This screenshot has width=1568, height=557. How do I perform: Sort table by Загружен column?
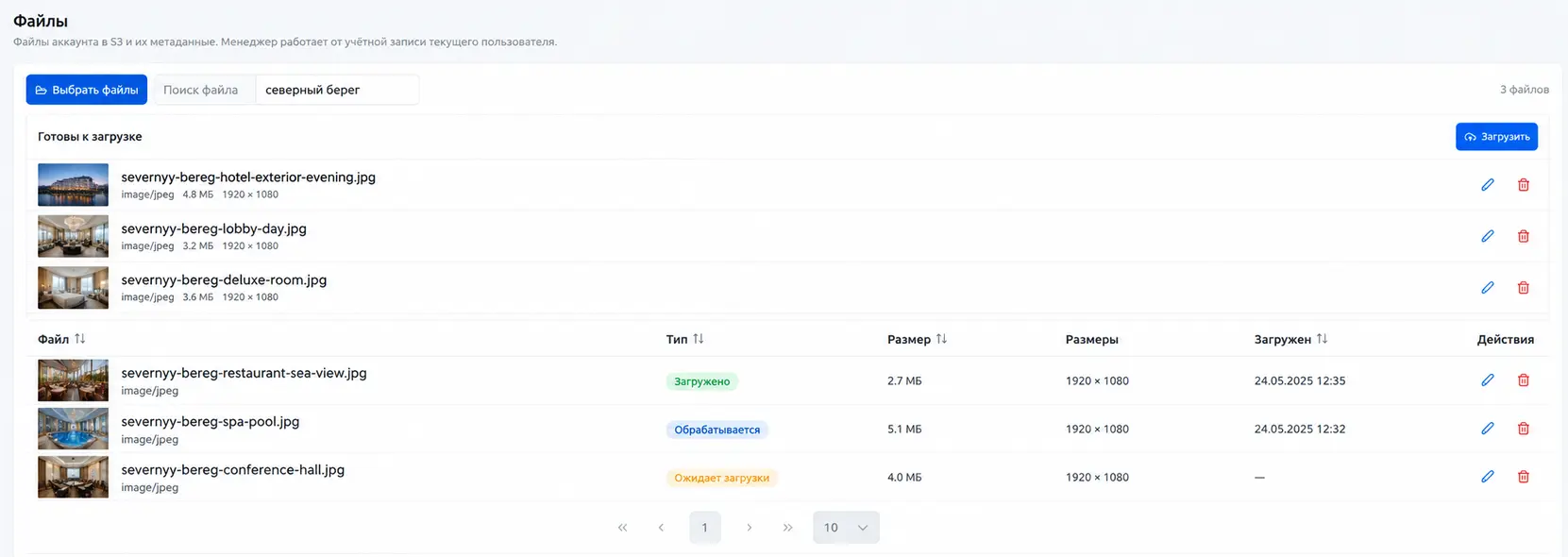1322,339
